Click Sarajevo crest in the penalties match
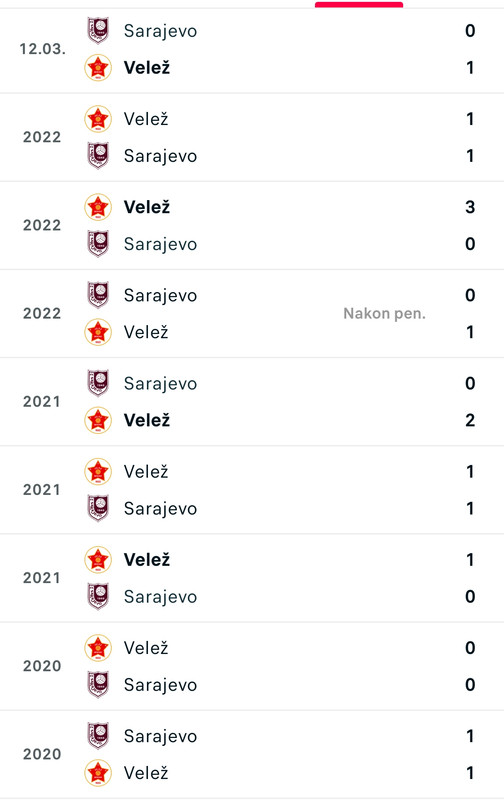504x800 pixels. 98,295
